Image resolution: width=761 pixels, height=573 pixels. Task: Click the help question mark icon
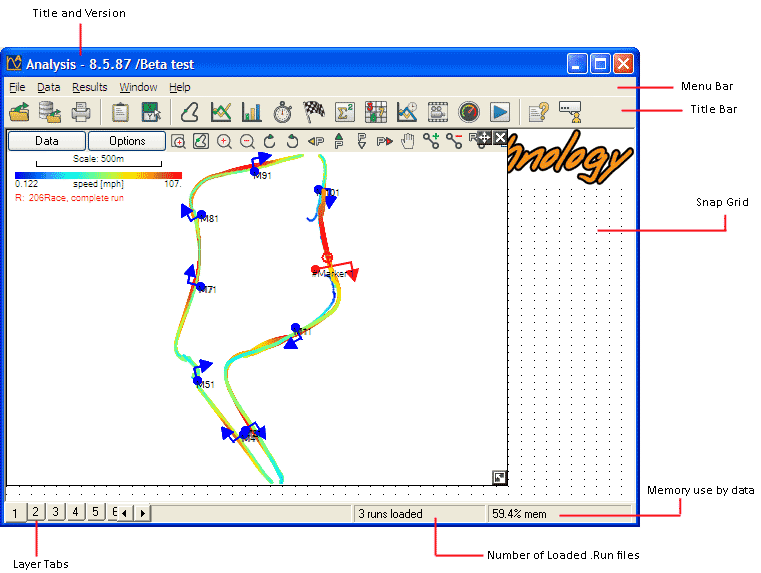click(538, 112)
